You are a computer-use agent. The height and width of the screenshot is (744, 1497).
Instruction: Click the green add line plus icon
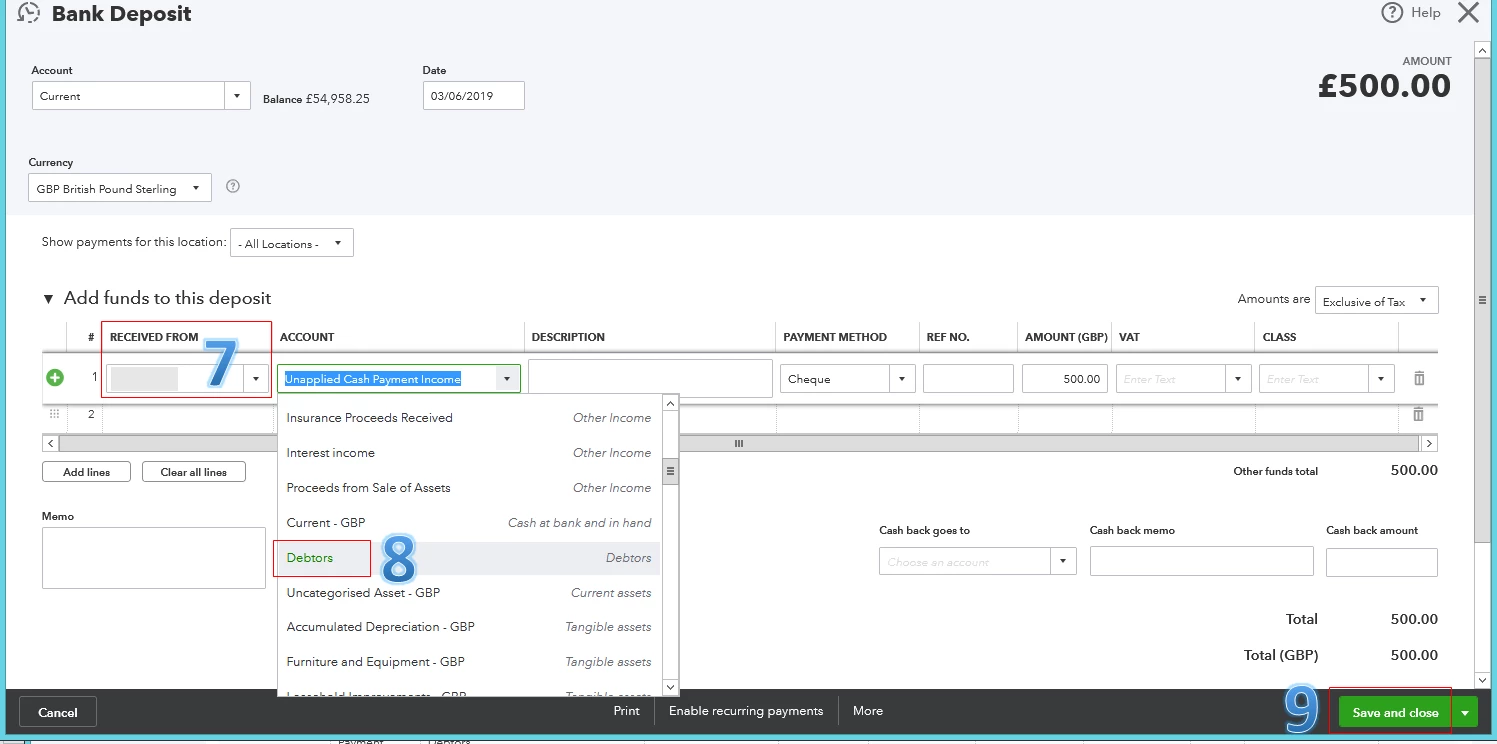(55, 378)
